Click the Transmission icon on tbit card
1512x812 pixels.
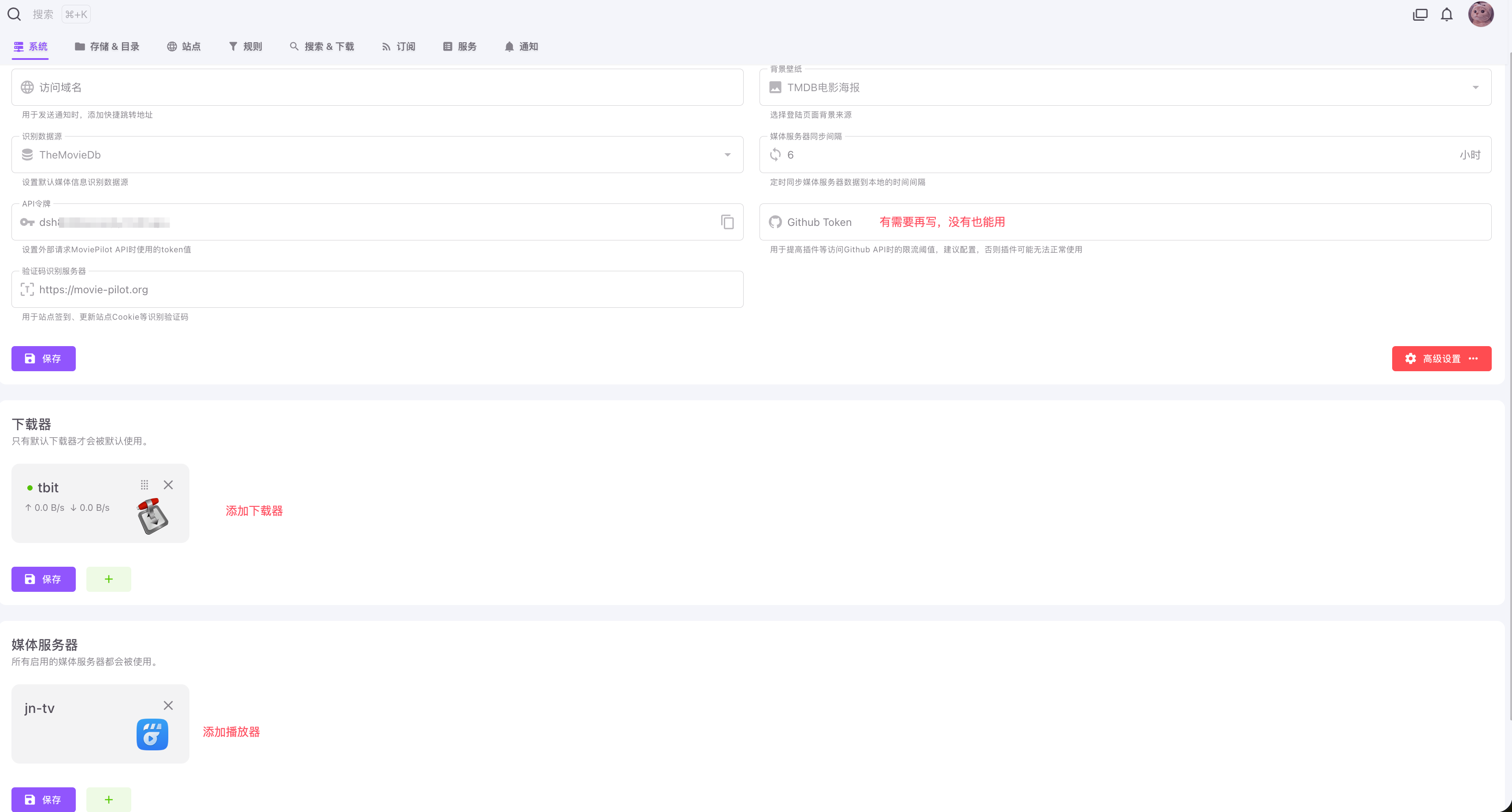coord(152,516)
